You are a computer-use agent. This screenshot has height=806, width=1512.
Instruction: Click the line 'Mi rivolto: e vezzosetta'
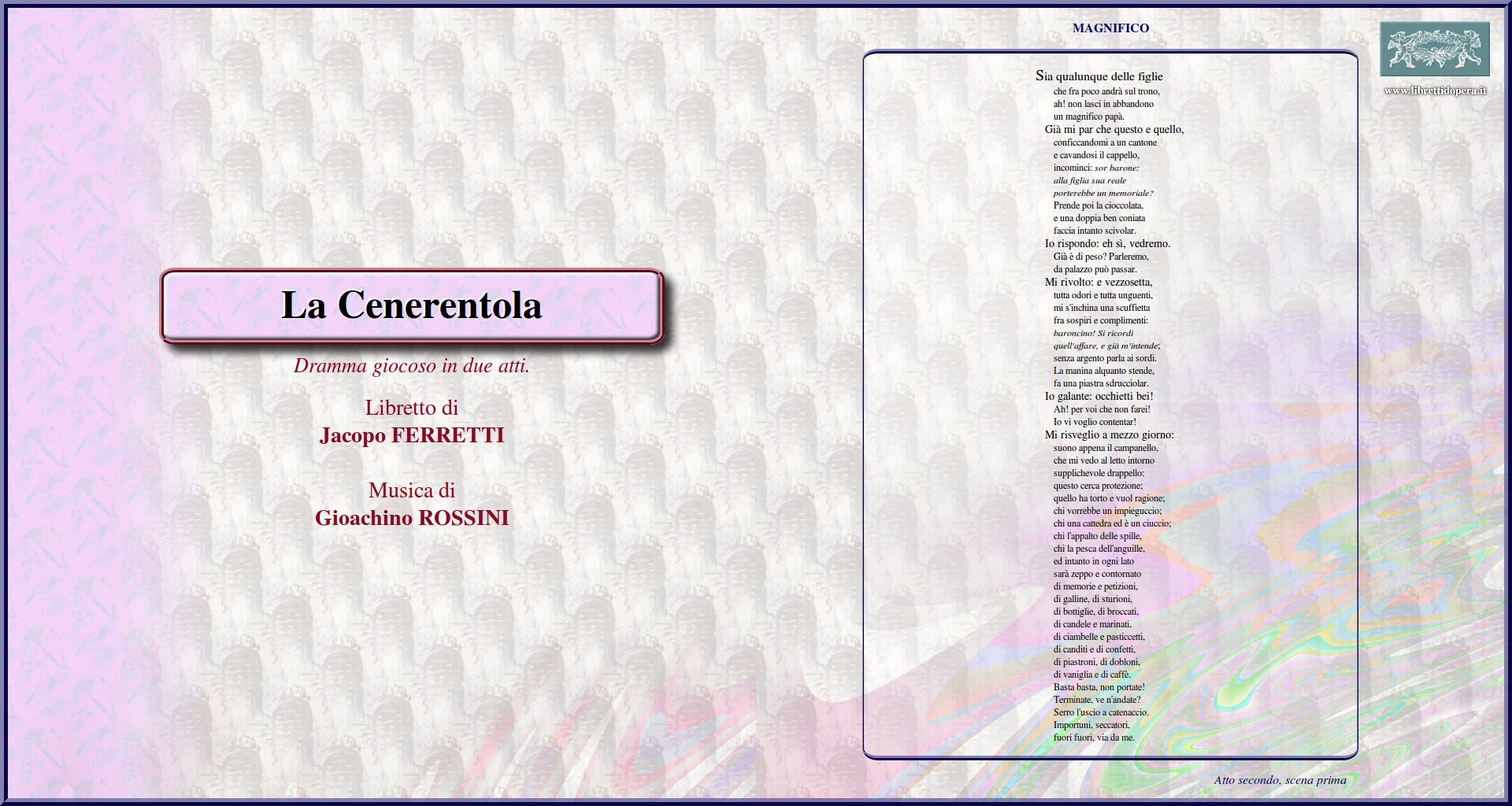(x=1098, y=282)
